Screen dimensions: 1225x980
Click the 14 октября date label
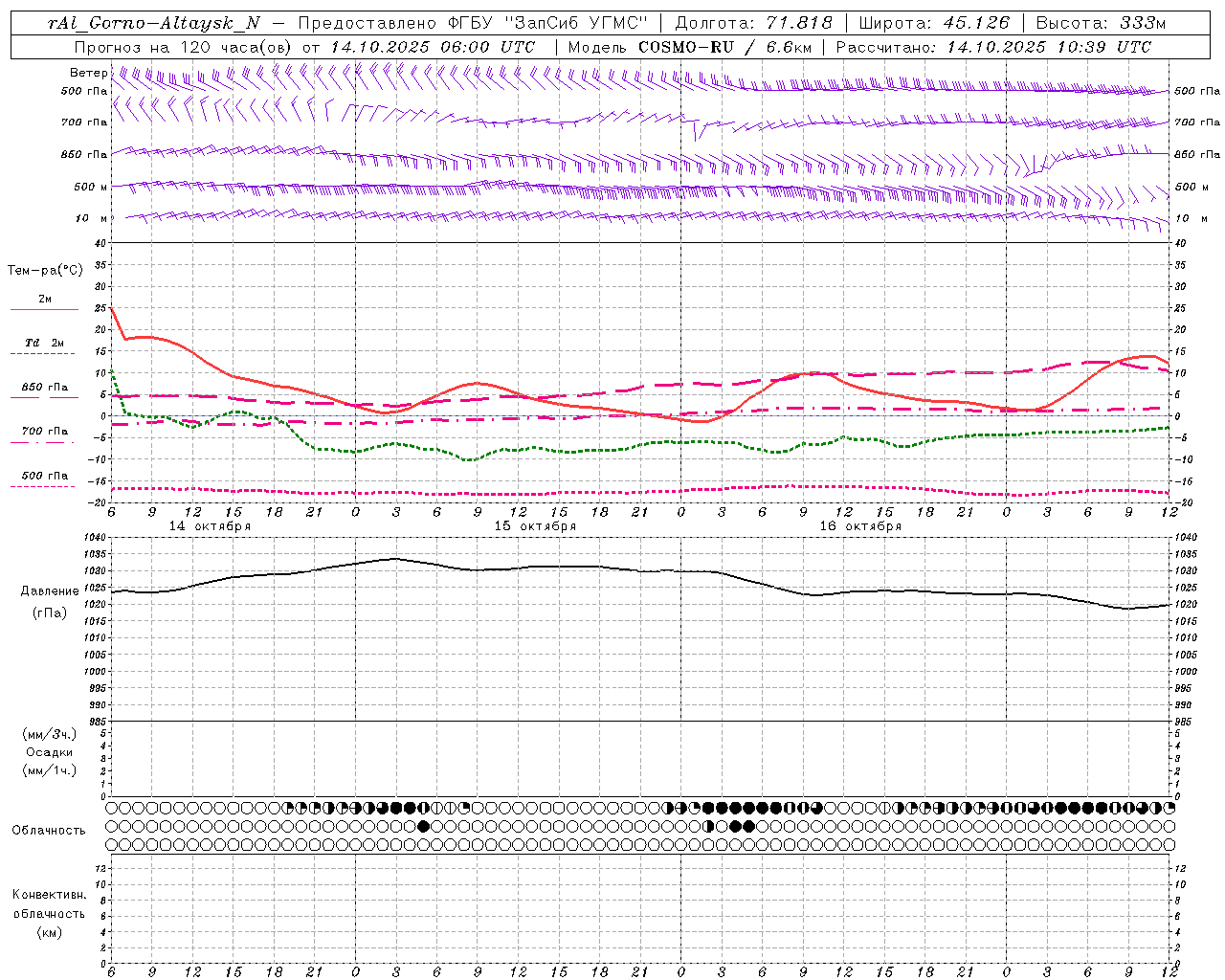tap(210, 526)
